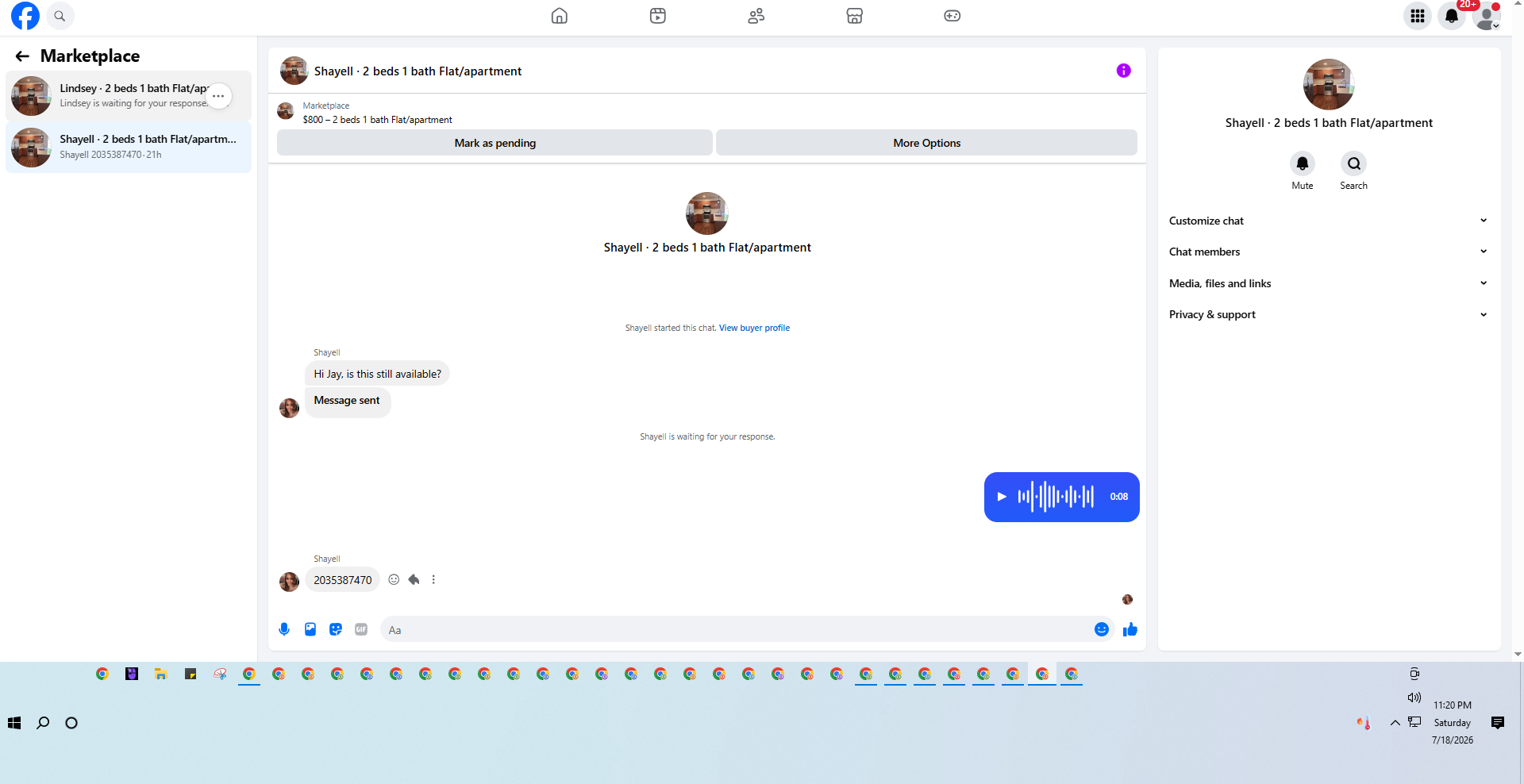Expand Chat members
This screenshot has height=784, width=1524.
(1328, 252)
